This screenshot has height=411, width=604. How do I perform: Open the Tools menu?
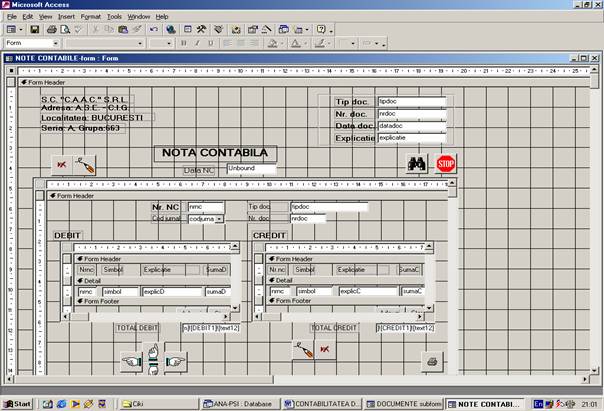(x=114, y=17)
